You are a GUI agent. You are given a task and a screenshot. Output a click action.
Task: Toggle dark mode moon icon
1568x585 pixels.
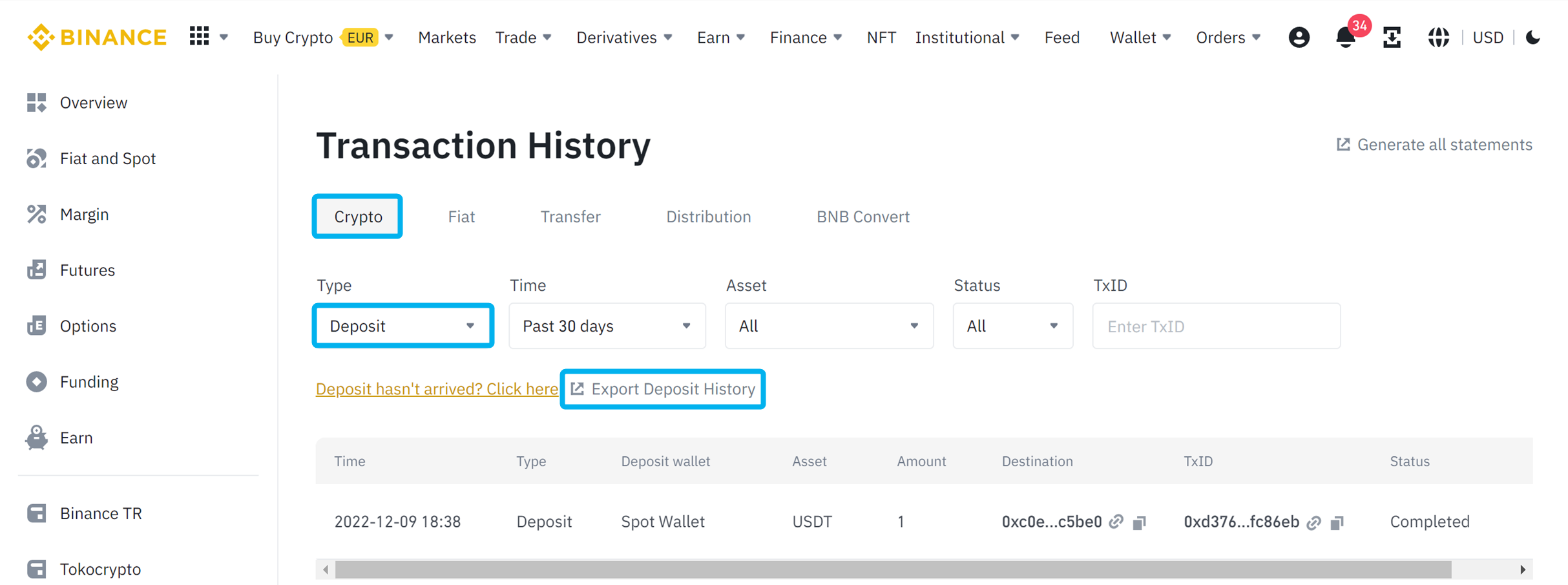coord(1532,37)
